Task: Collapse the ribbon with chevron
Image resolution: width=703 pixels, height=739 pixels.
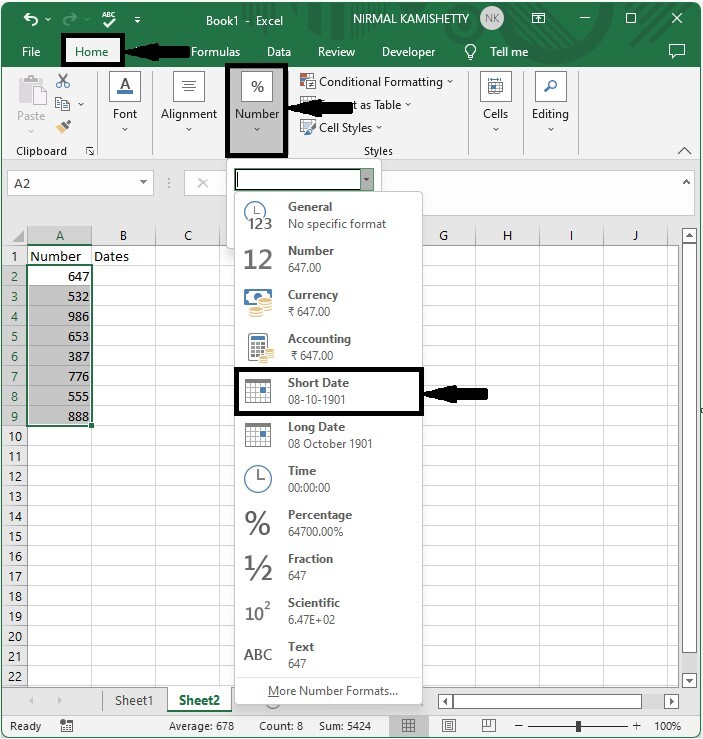Action: click(684, 151)
